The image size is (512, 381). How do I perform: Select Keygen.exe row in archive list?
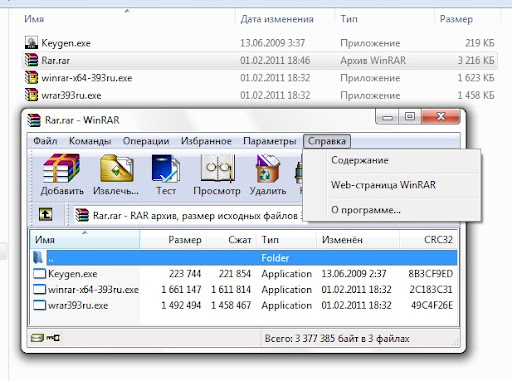[x=243, y=274]
